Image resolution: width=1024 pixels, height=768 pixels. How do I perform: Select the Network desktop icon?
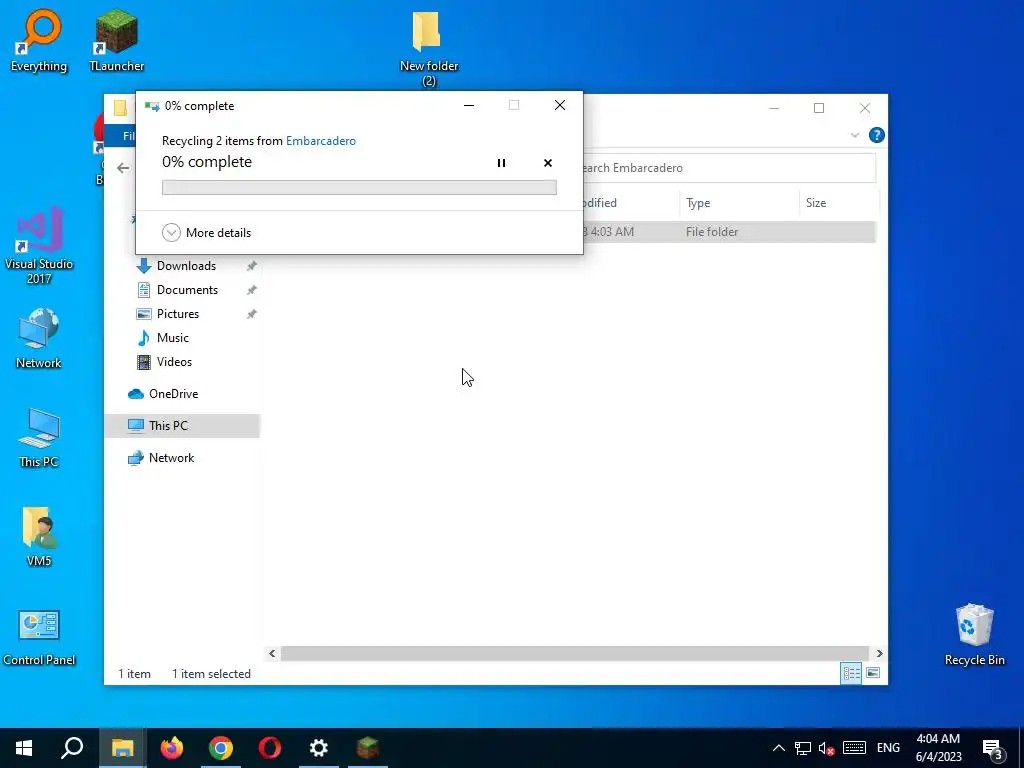click(39, 339)
